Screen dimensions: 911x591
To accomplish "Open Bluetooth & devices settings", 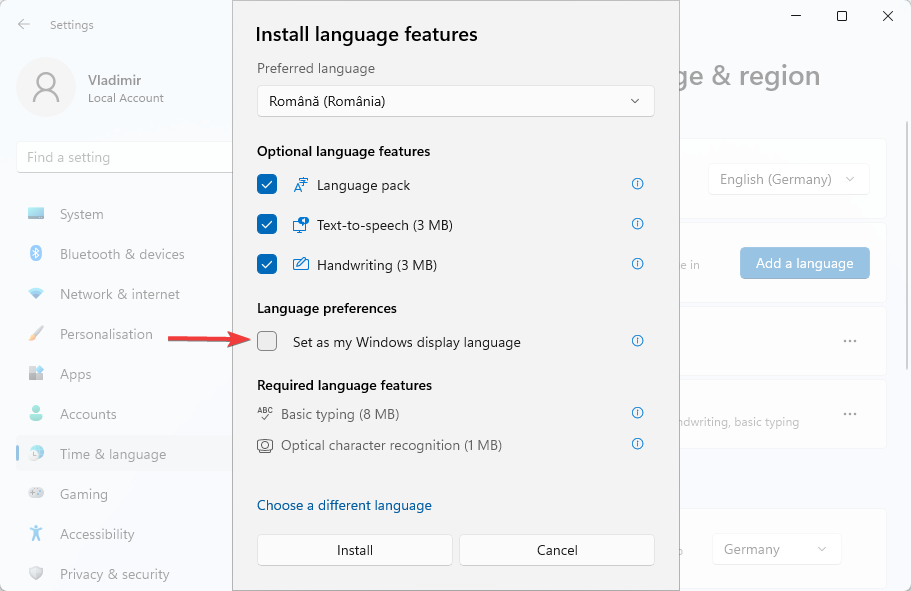I will [x=121, y=254].
